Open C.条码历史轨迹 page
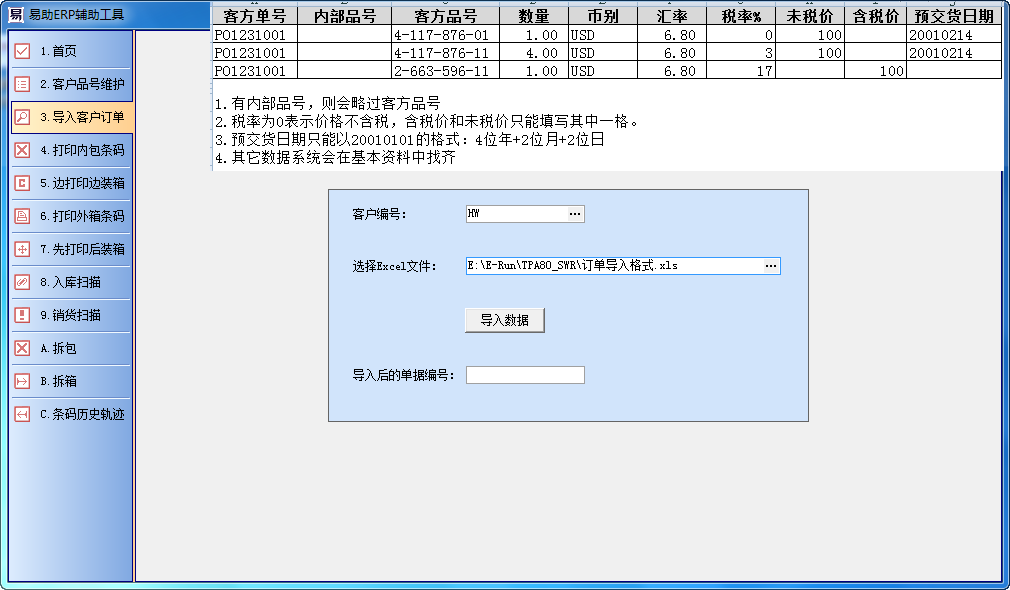 71,414
